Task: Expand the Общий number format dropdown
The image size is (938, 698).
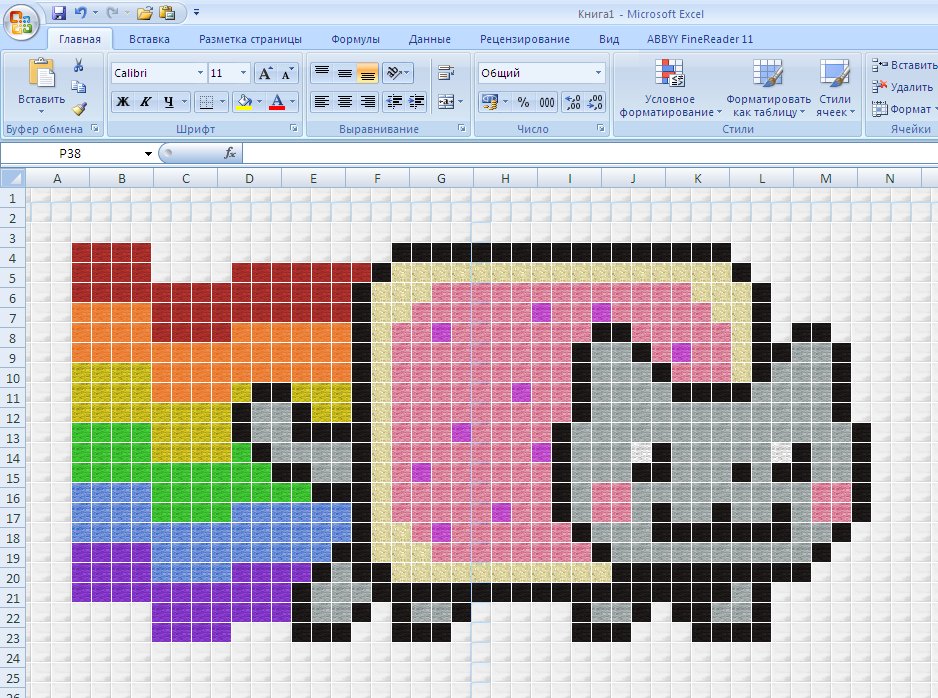Action: [598, 73]
